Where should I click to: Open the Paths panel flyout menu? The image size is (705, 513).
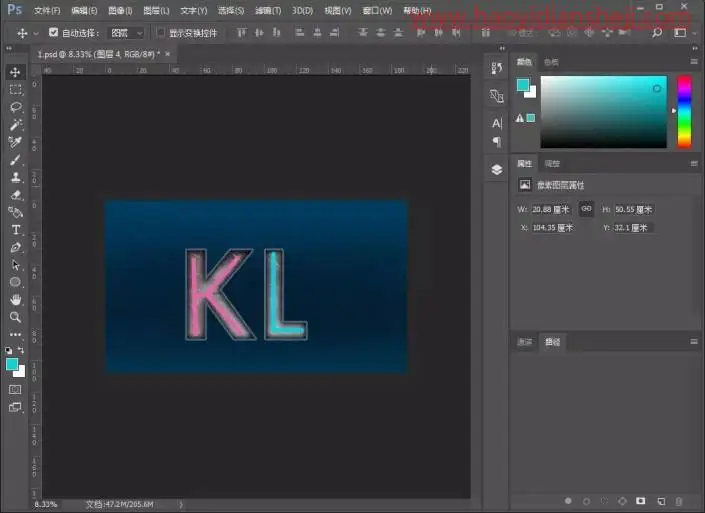pyautogui.click(x=694, y=342)
